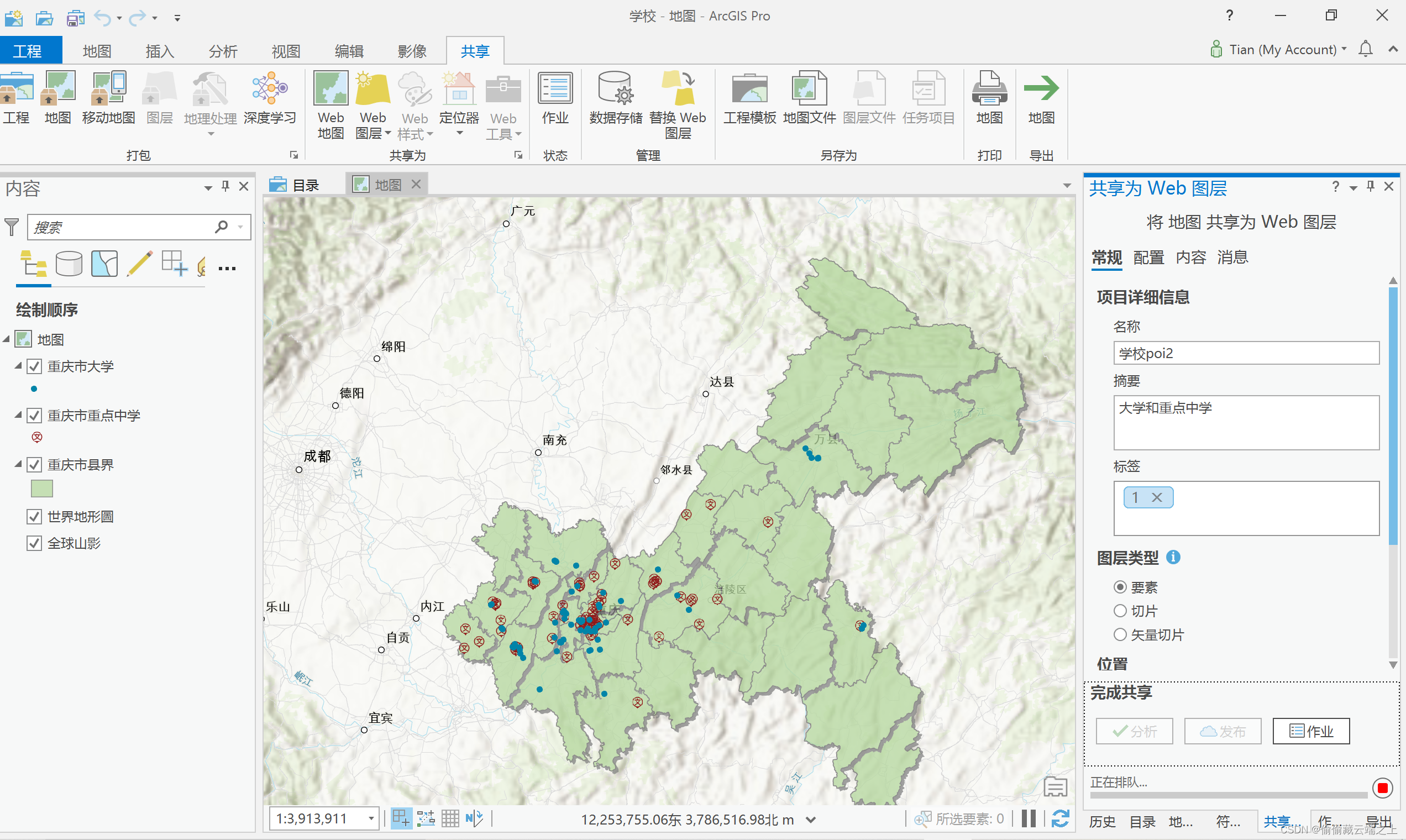Expand the 定位器 dropdown arrow
The height and width of the screenshot is (840, 1406).
[460, 134]
